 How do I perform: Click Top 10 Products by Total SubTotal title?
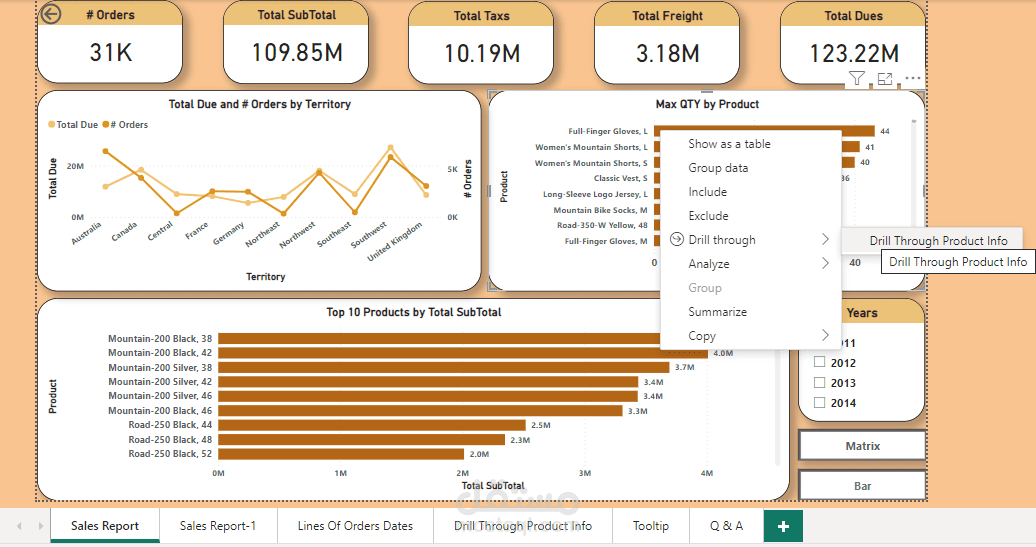(414, 312)
